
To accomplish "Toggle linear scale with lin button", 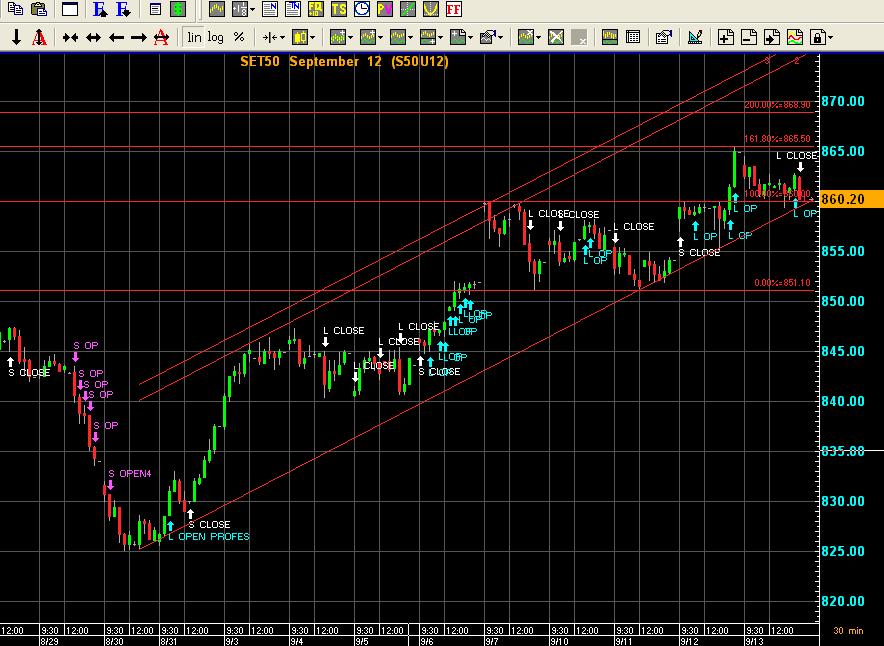I will tap(194, 38).
